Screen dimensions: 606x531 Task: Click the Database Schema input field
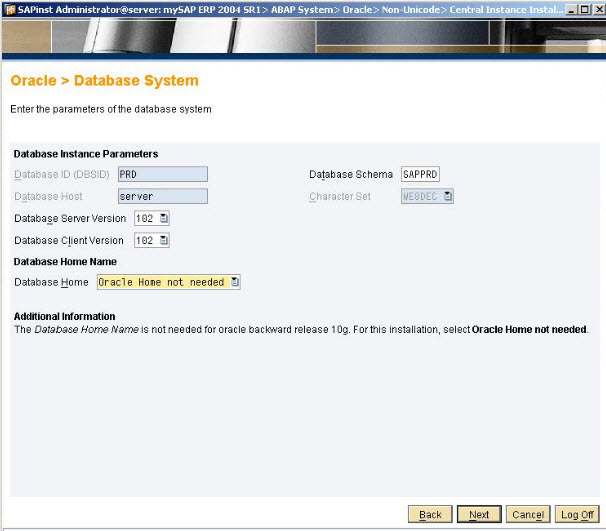pos(420,174)
